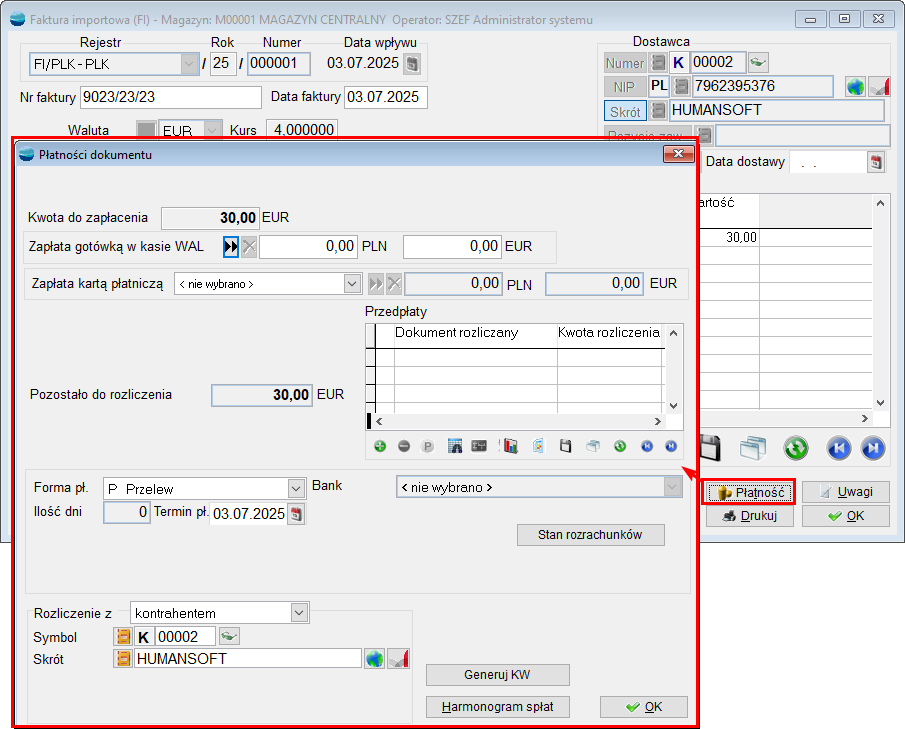Refresh the prepayments list with the green arrows icon
The image size is (905, 729).
[x=620, y=446]
